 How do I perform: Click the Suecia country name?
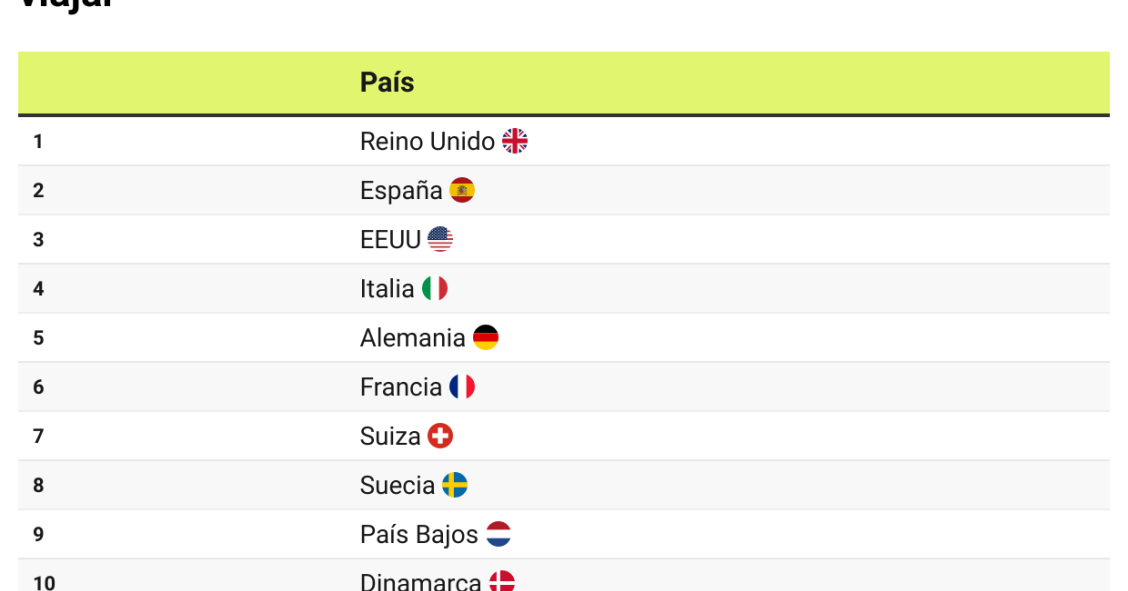coord(397,485)
